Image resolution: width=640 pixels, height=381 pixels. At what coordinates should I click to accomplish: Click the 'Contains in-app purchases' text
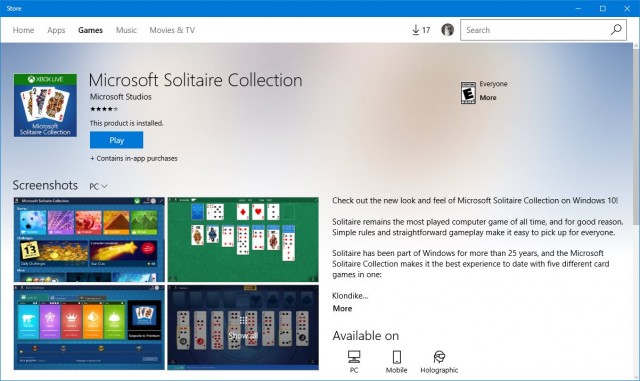pos(134,158)
